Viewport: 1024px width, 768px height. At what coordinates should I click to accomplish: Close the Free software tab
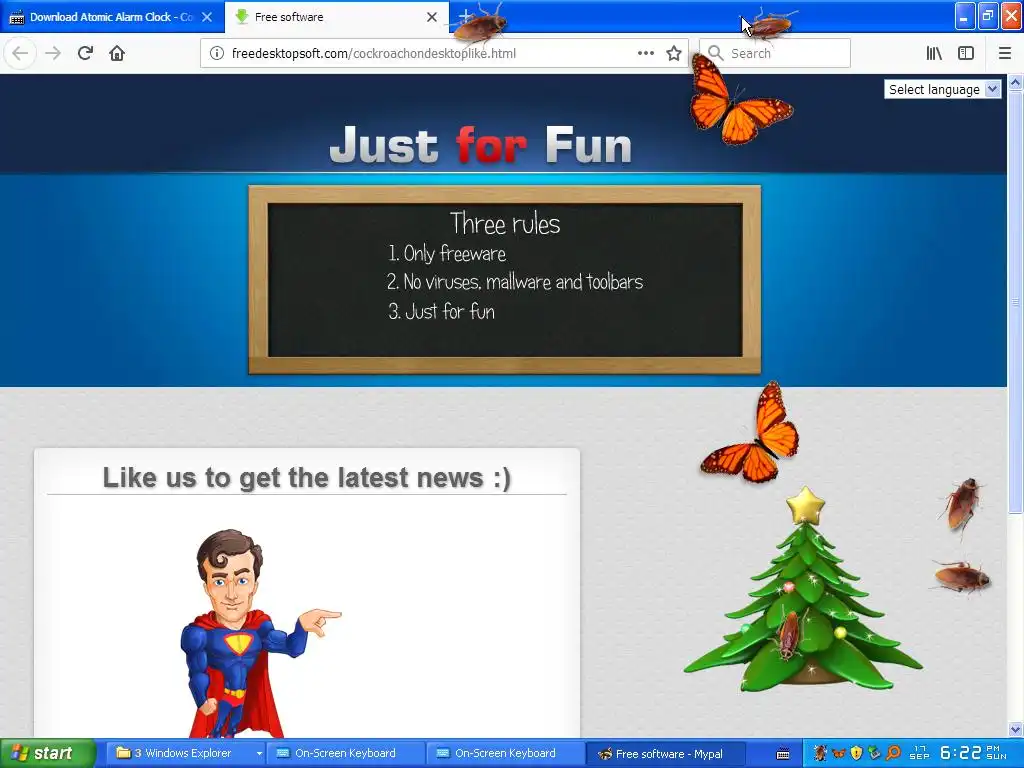tap(432, 17)
